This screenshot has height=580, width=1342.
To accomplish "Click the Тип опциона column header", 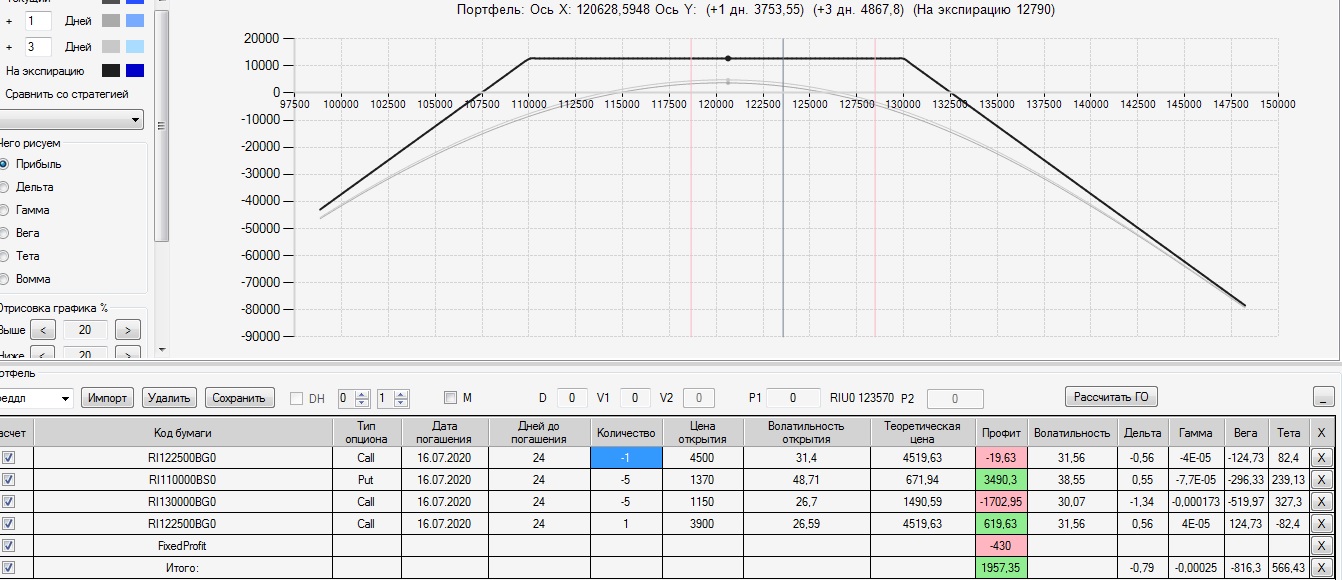I will tap(366, 432).
